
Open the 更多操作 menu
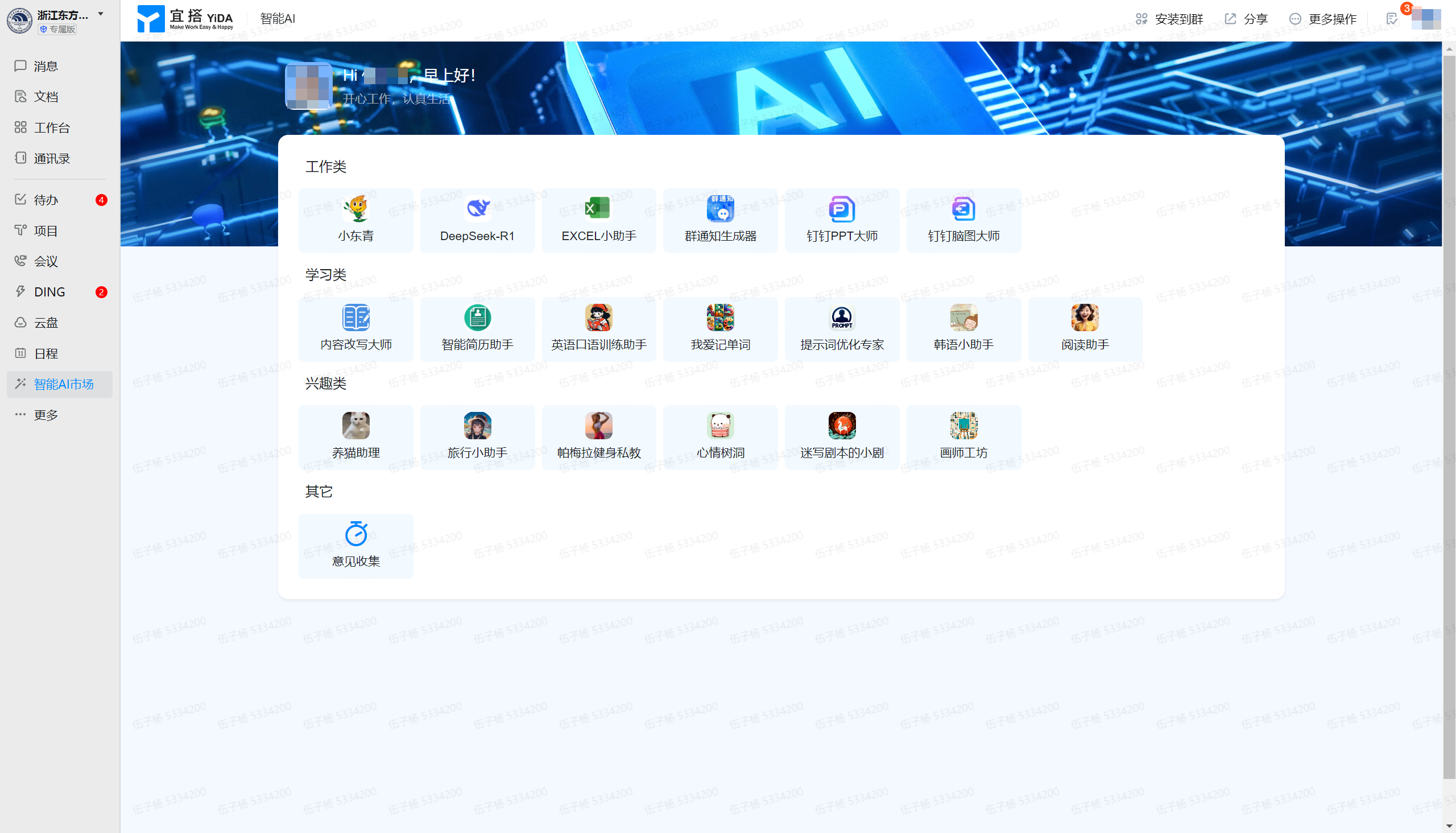click(x=1323, y=19)
